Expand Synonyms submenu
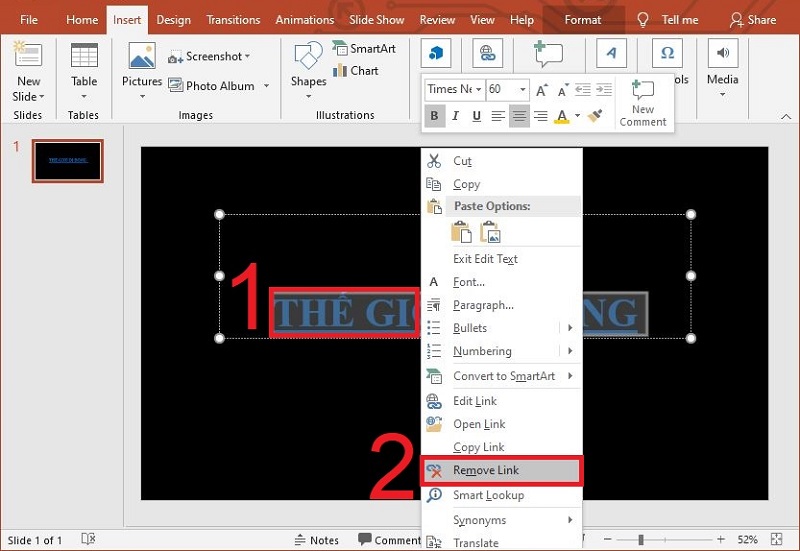The width and height of the screenshot is (800, 551). click(570, 519)
